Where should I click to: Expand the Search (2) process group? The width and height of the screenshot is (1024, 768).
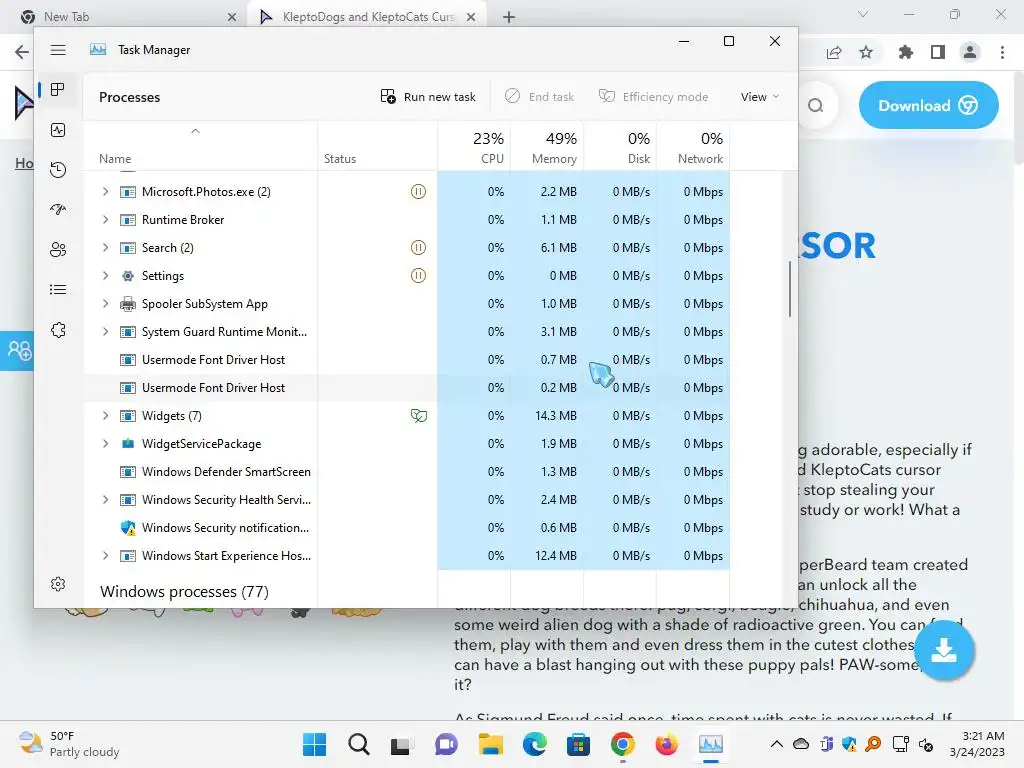(105, 248)
